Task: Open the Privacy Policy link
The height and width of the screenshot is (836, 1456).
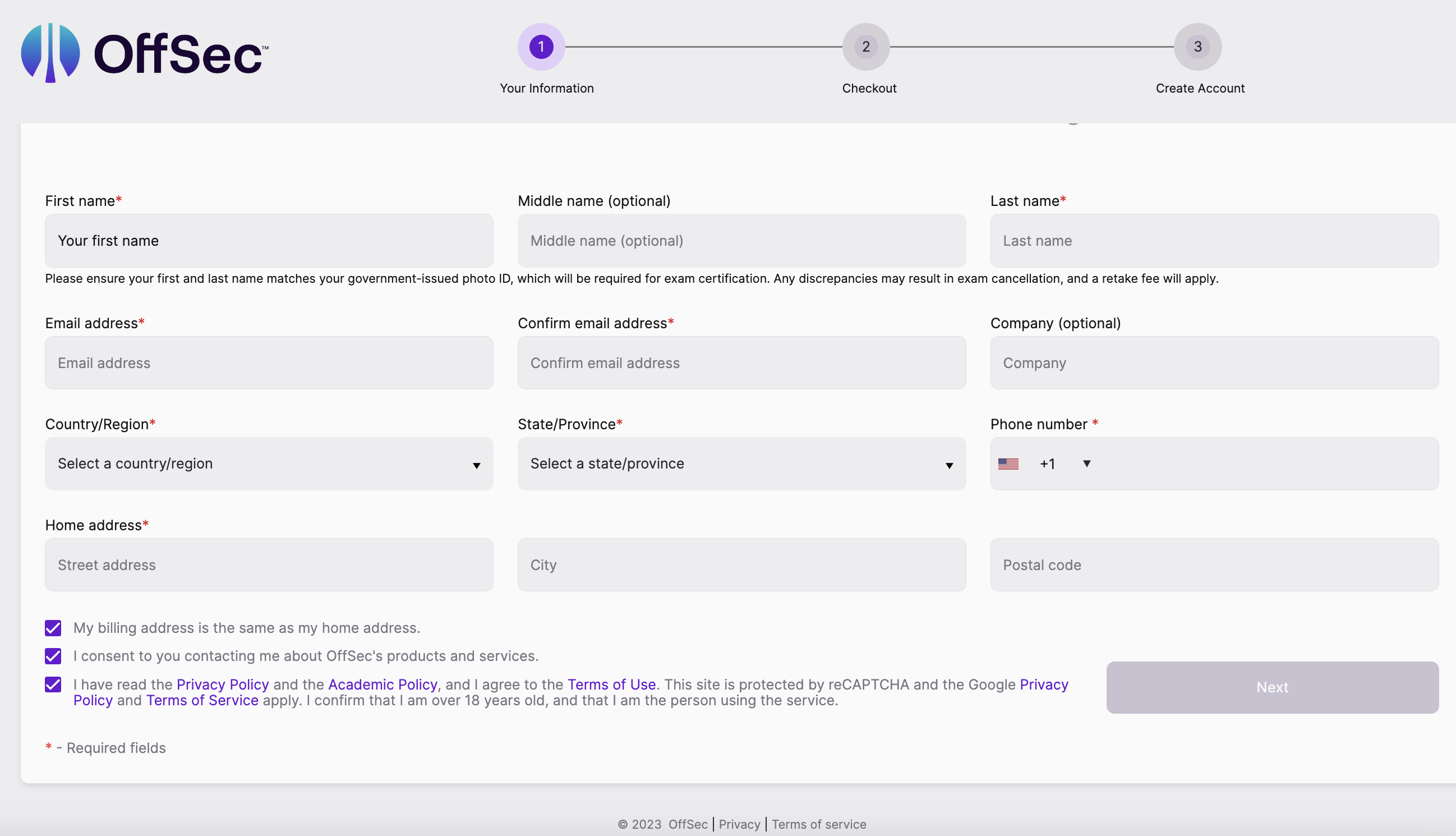Action: [222, 684]
